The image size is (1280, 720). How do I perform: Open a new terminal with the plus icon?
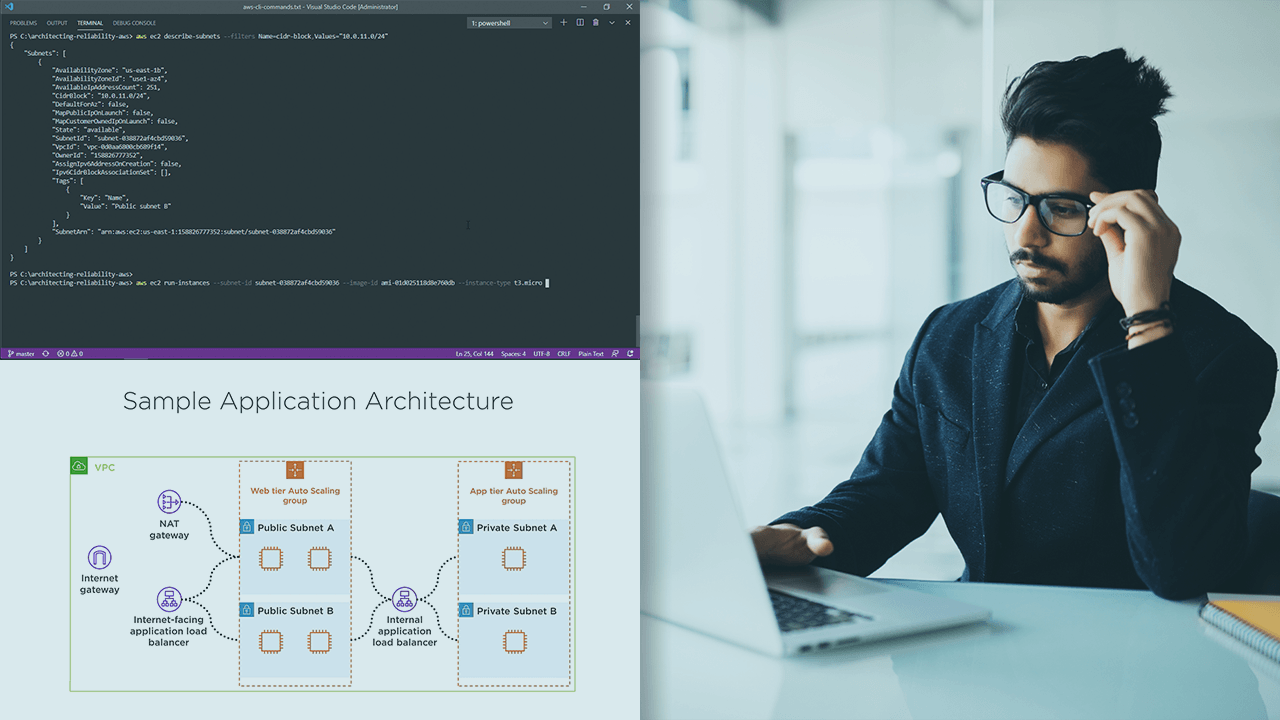tap(563, 22)
